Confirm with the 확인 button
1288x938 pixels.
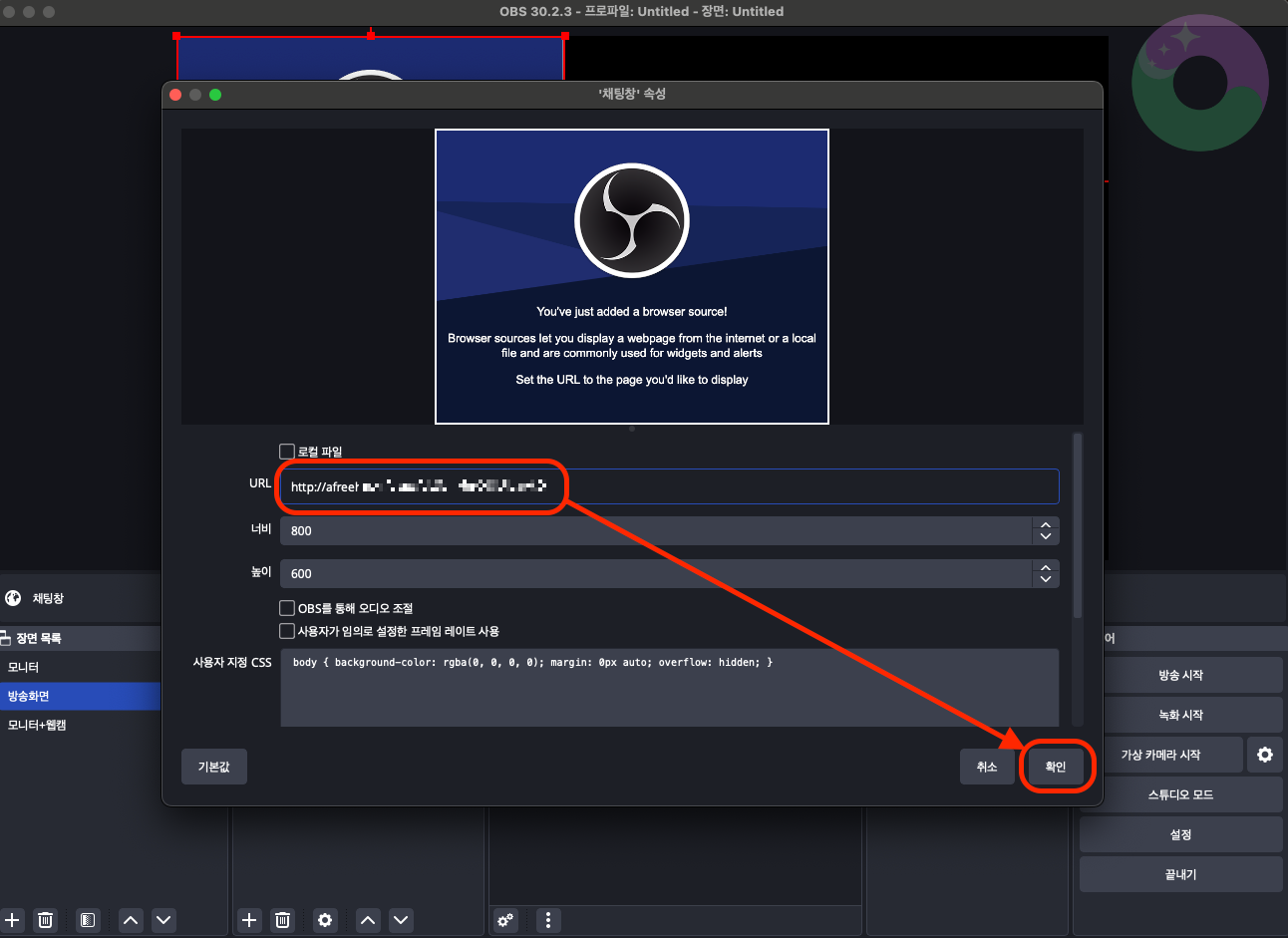1056,767
